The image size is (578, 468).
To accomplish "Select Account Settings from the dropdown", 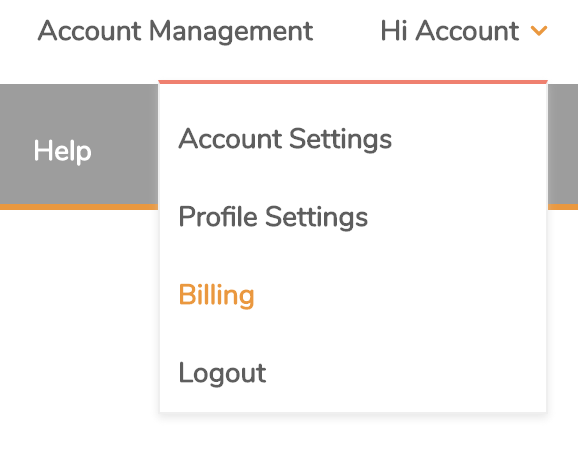I will 285,139.
